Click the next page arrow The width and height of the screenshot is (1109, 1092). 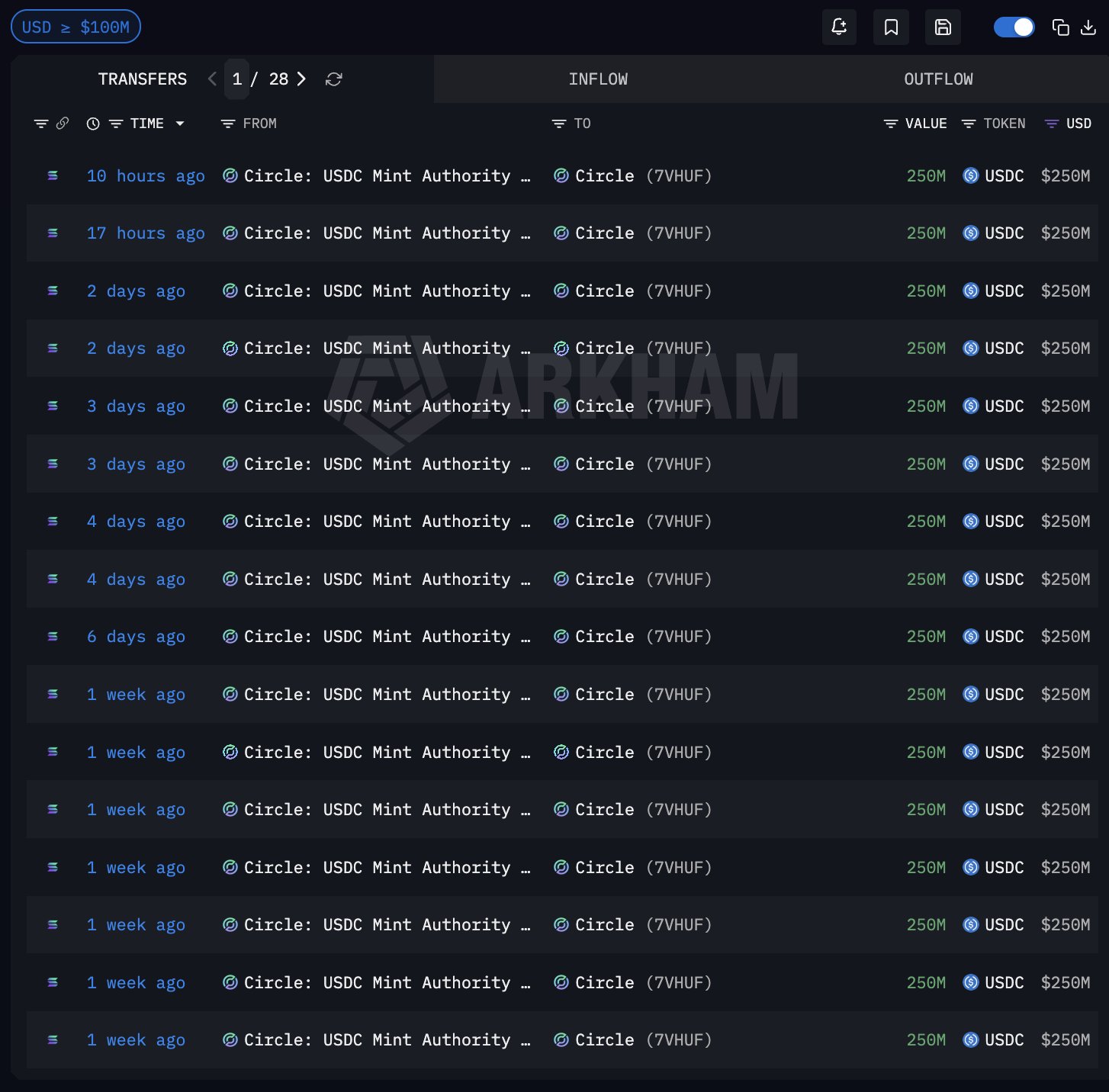(301, 79)
